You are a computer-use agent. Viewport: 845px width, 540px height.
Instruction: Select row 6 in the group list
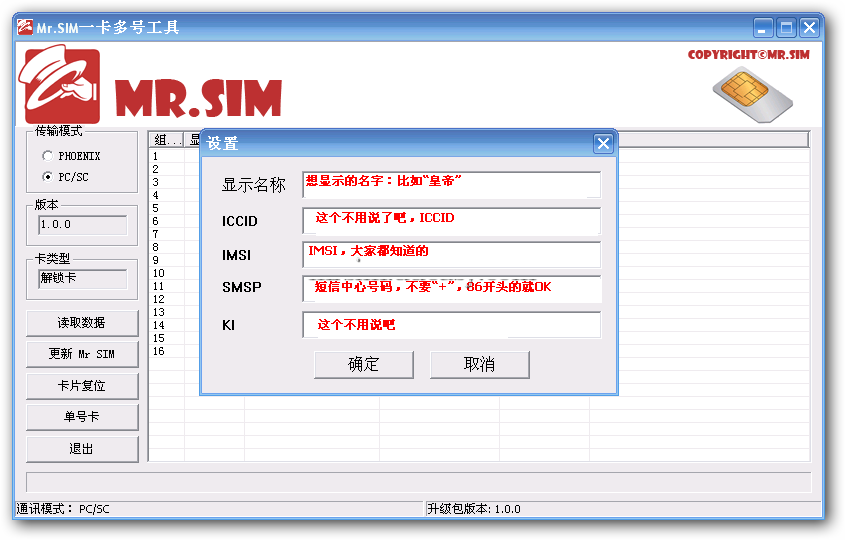pyautogui.click(x=155, y=221)
